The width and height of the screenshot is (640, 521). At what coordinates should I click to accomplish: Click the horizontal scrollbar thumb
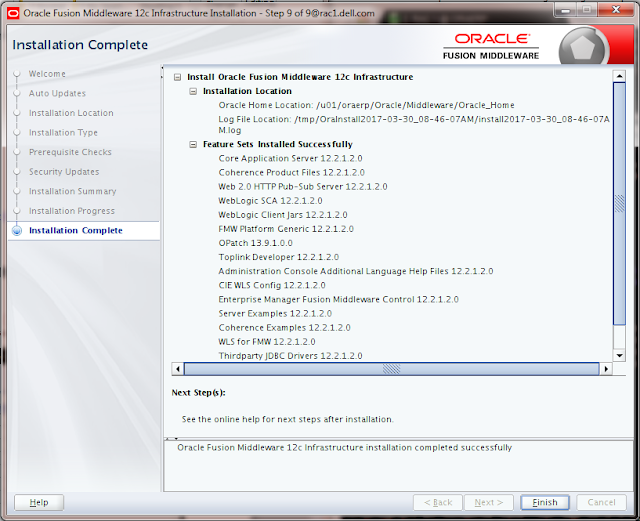pos(391,369)
